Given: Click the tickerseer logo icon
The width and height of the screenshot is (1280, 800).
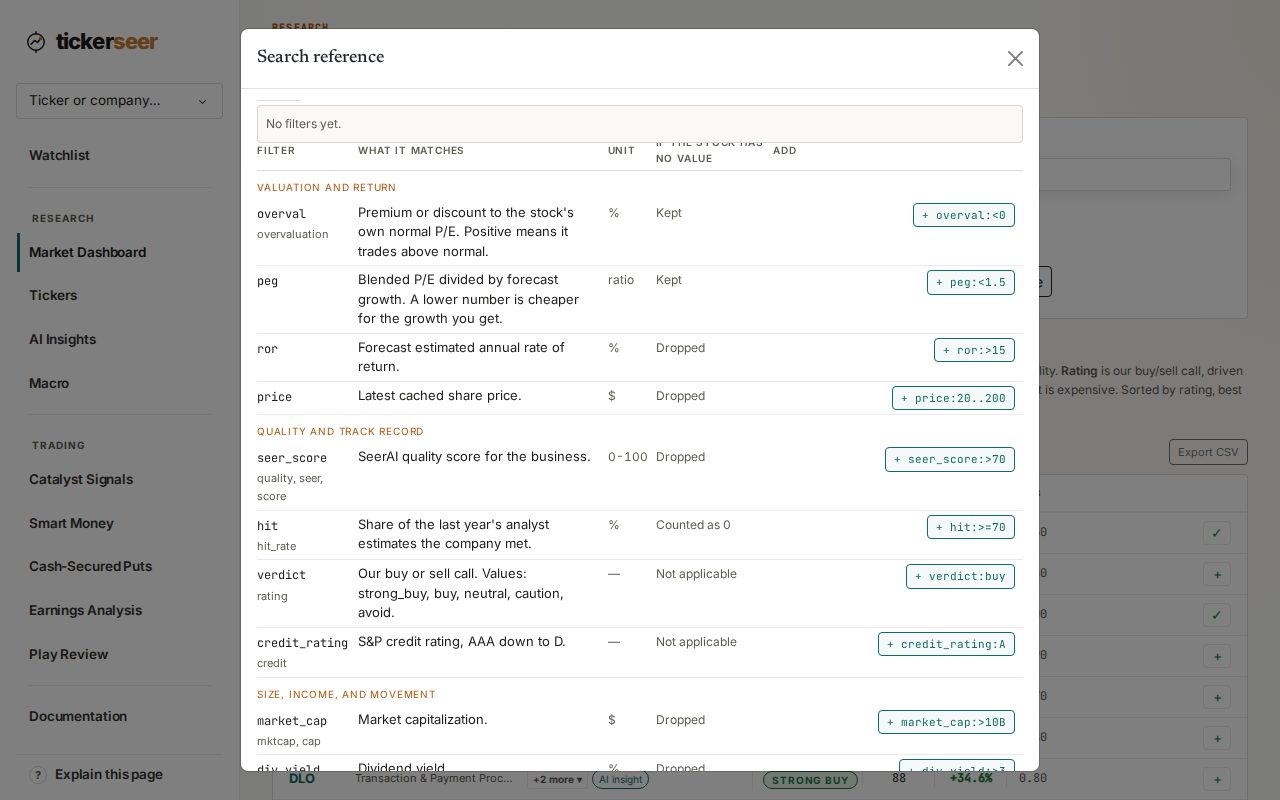Looking at the screenshot, I should click(x=36, y=42).
